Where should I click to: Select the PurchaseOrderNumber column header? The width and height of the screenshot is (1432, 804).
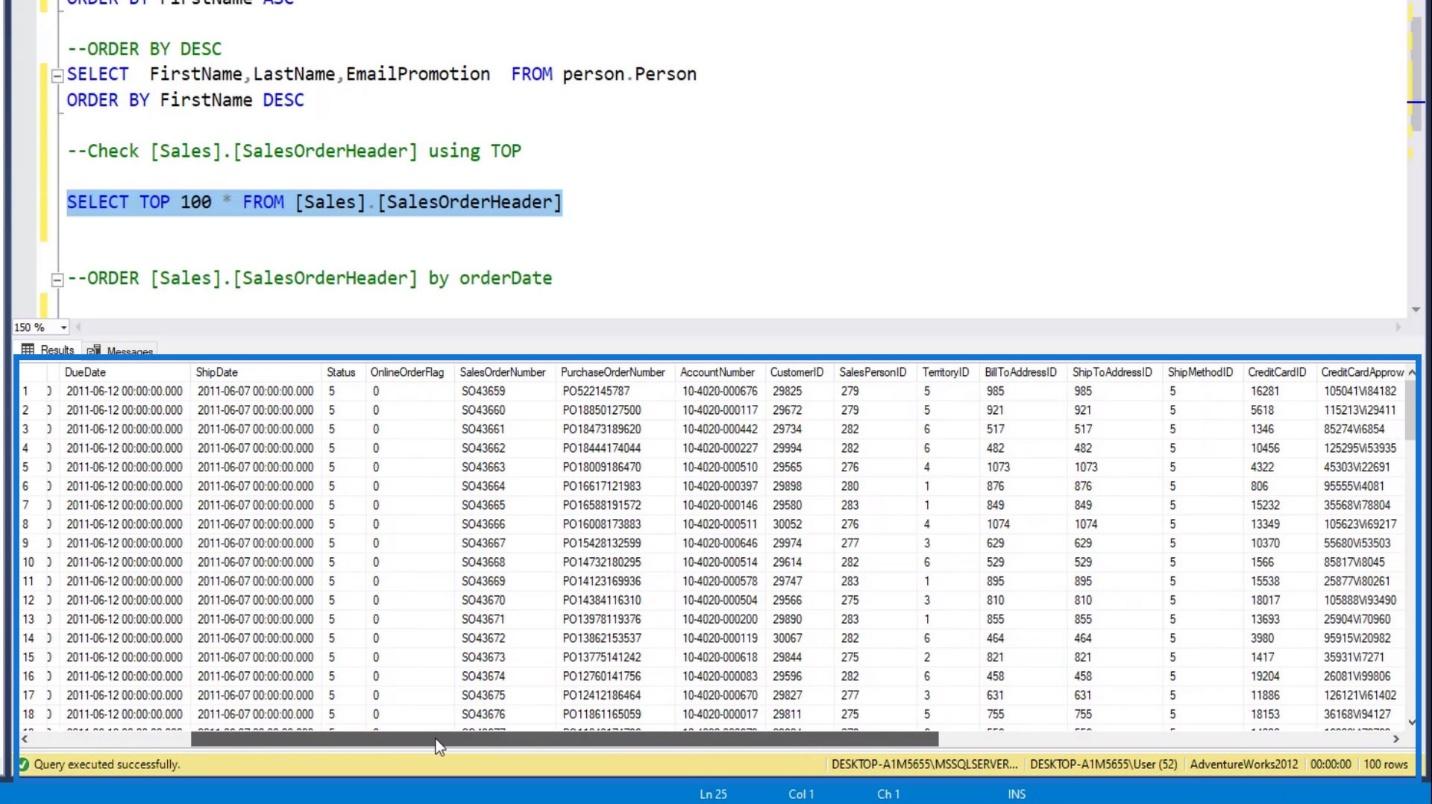(616, 372)
